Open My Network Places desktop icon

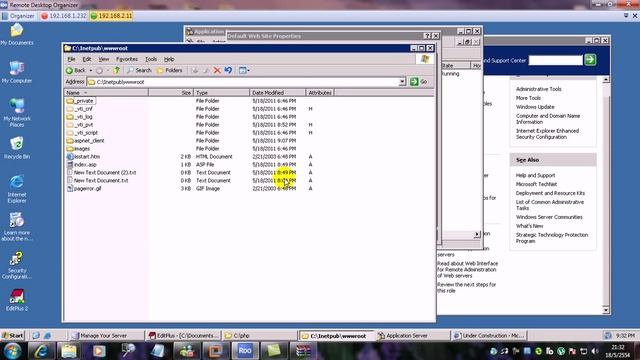[x=17, y=113]
